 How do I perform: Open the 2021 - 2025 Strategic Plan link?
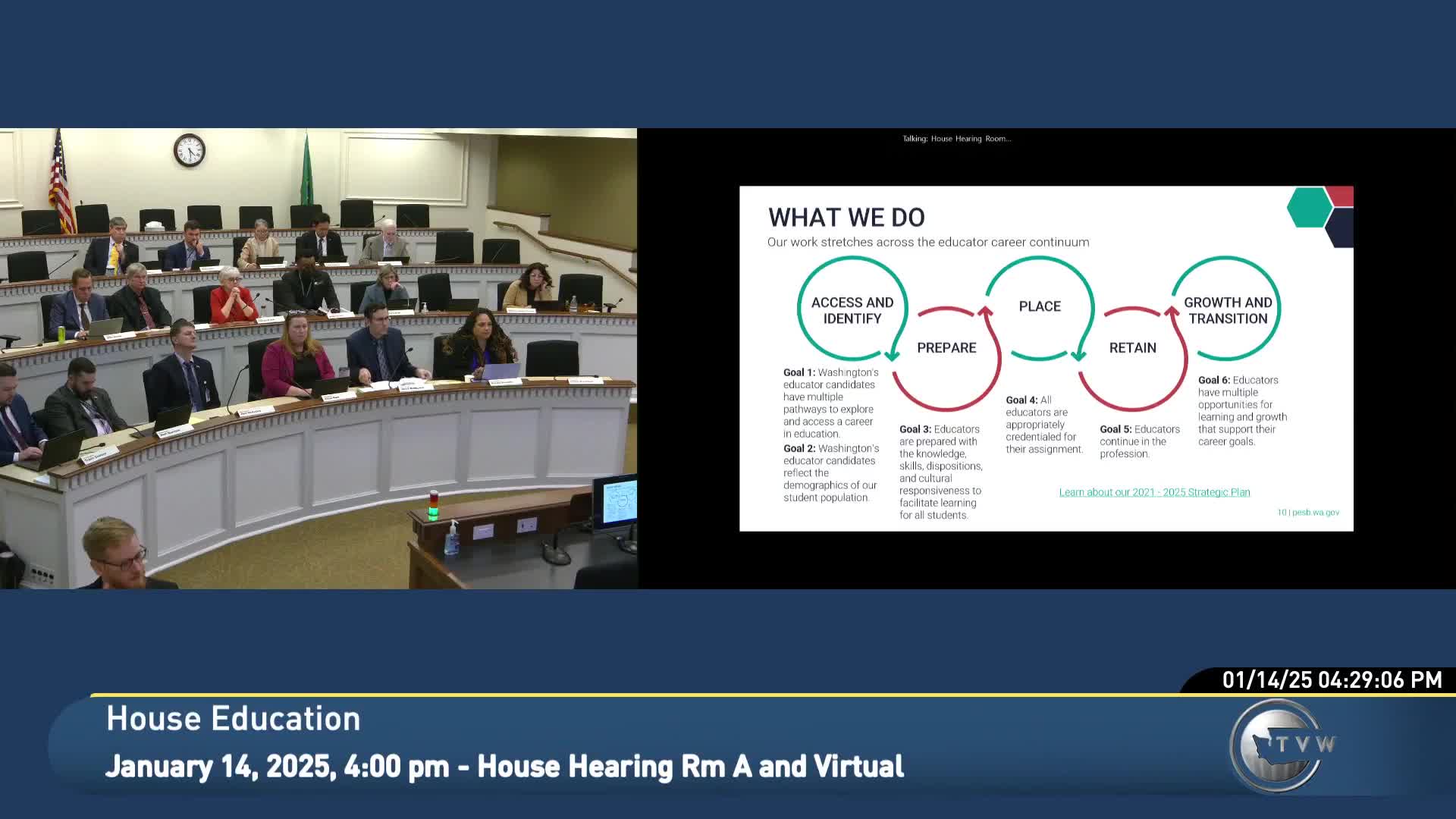pyautogui.click(x=1154, y=492)
